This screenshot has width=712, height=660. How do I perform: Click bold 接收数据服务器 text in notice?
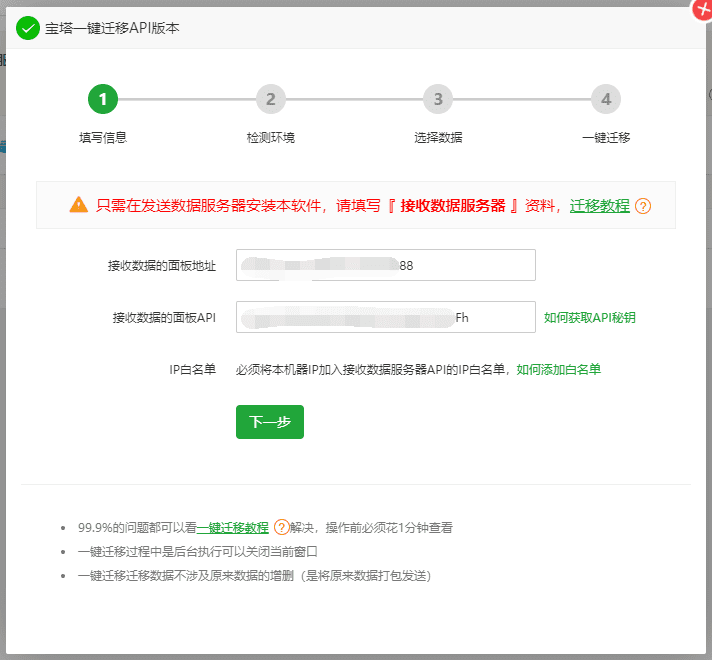tap(453, 206)
